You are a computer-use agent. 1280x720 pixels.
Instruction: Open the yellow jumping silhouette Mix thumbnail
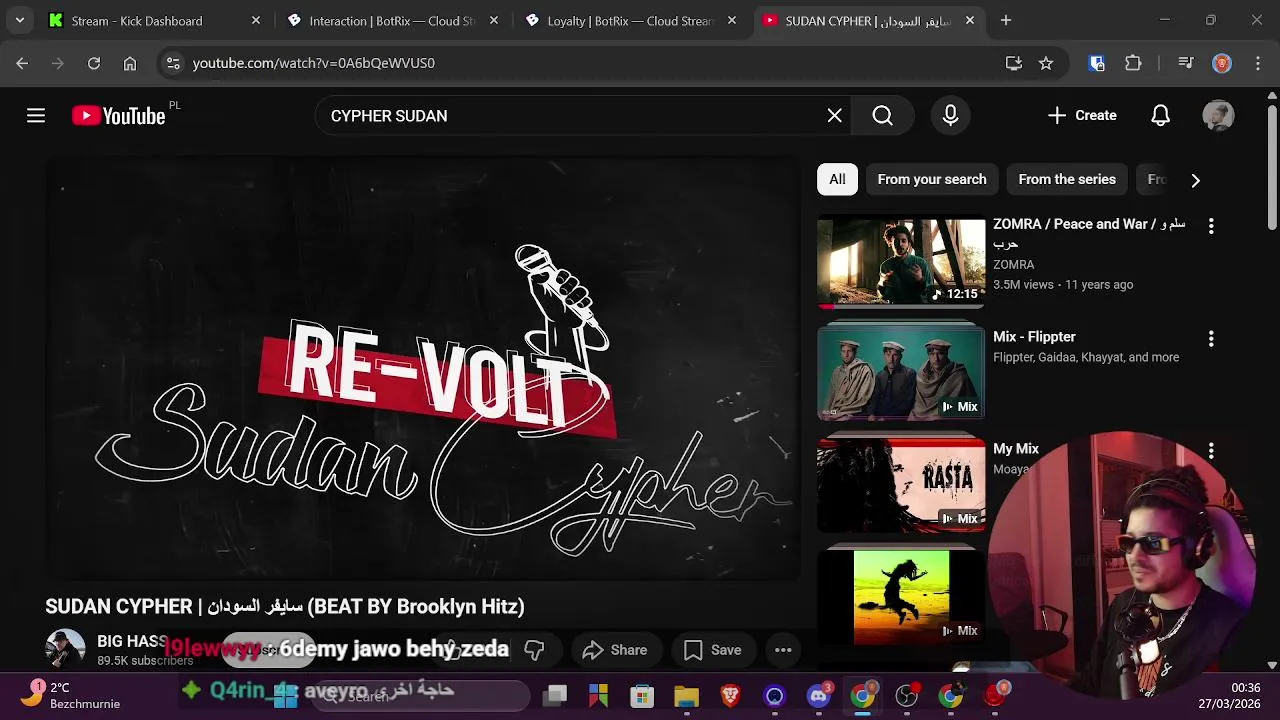tap(901, 597)
